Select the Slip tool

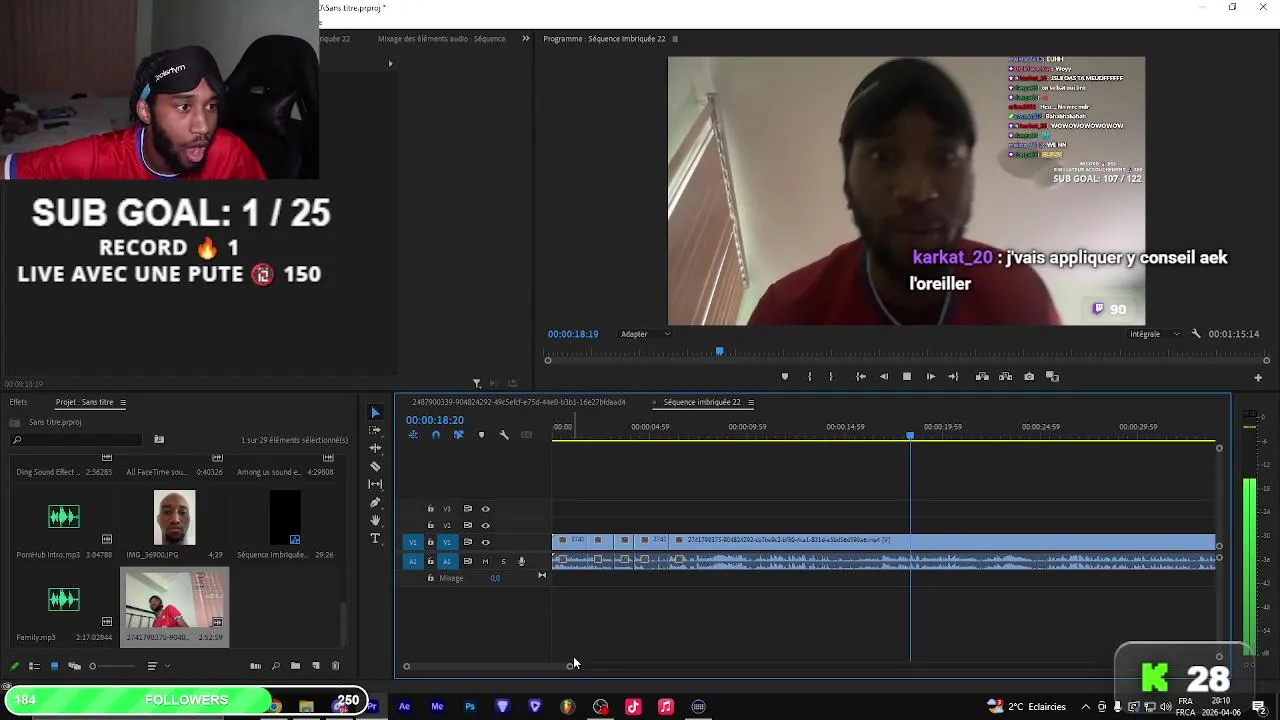click(x=375, y=484)
